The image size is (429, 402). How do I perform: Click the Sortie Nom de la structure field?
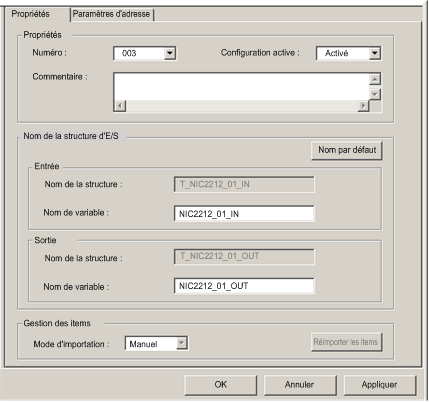click(244, 256)
